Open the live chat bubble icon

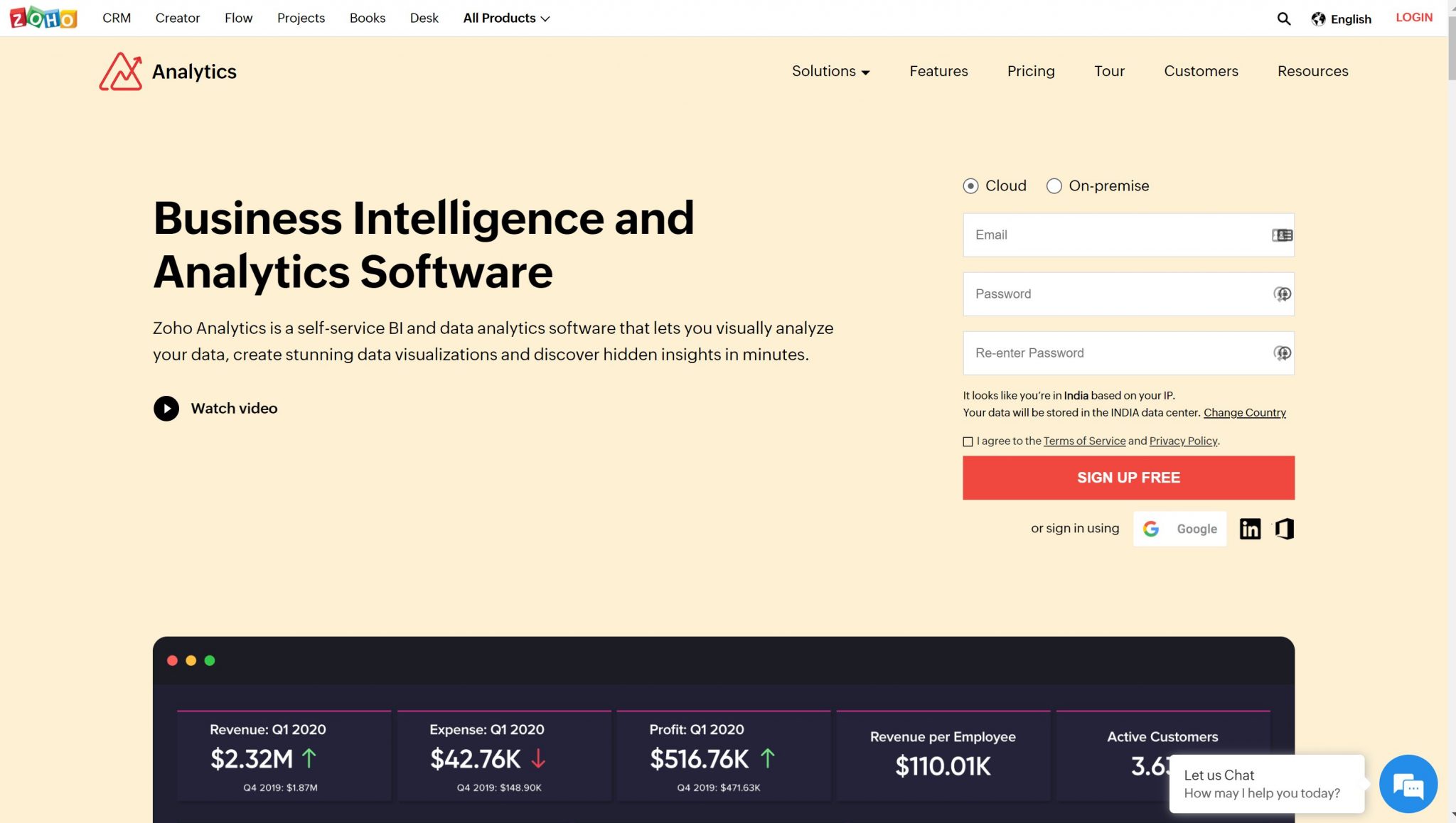coord(1408,784)
